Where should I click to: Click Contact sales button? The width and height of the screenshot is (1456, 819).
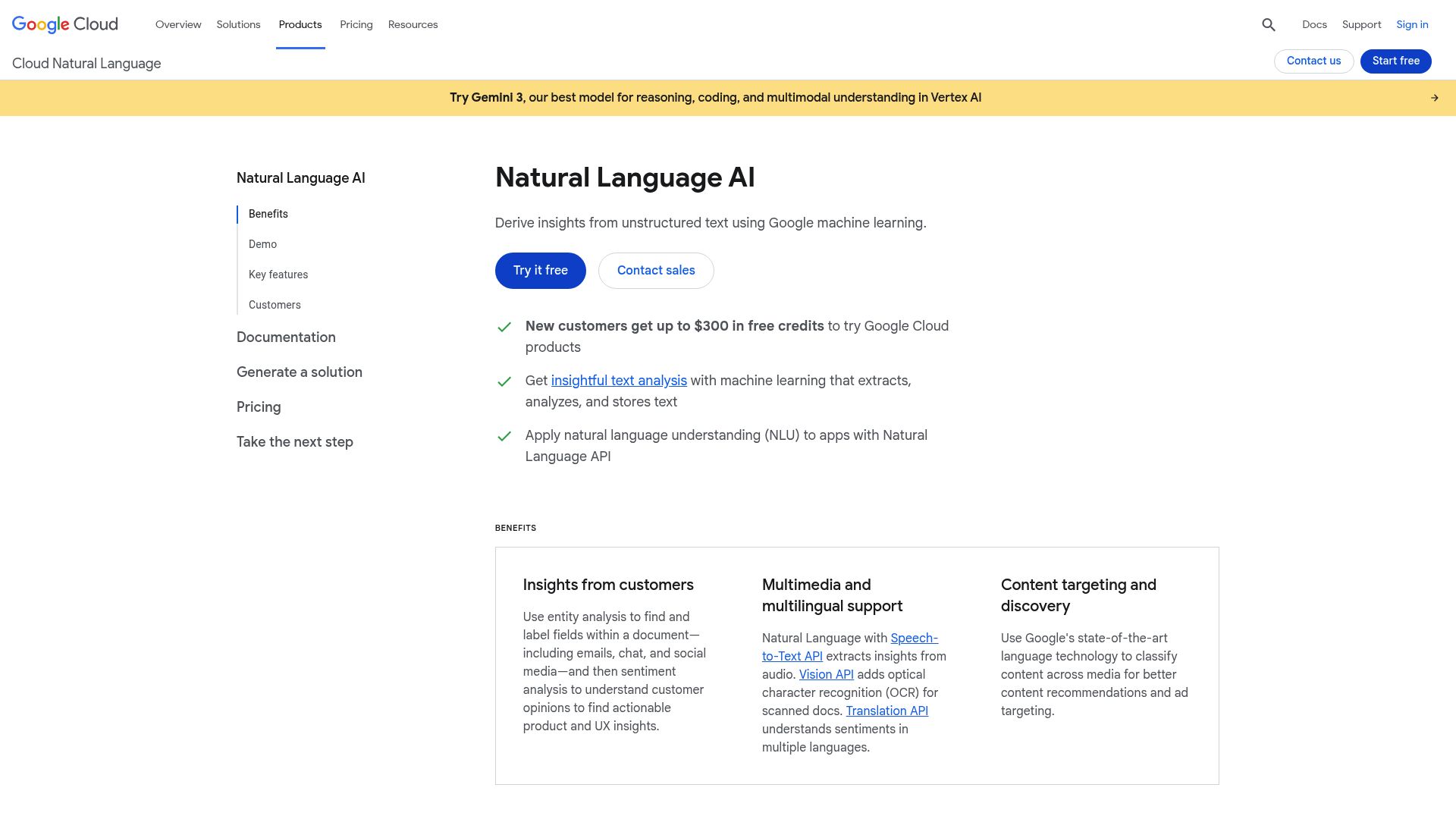(655, 270)
